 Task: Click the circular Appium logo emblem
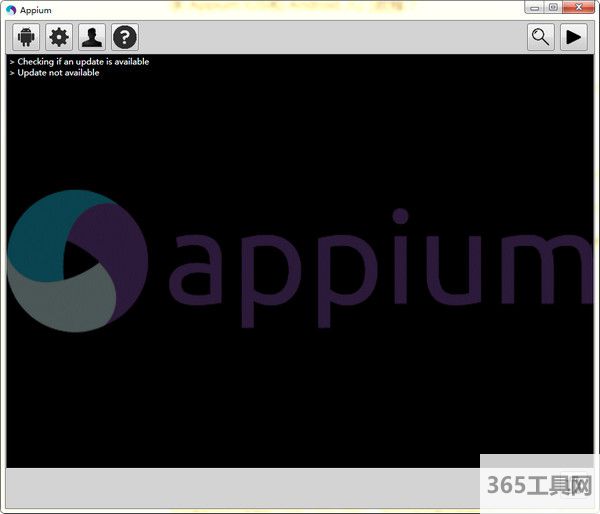point(77,260)
